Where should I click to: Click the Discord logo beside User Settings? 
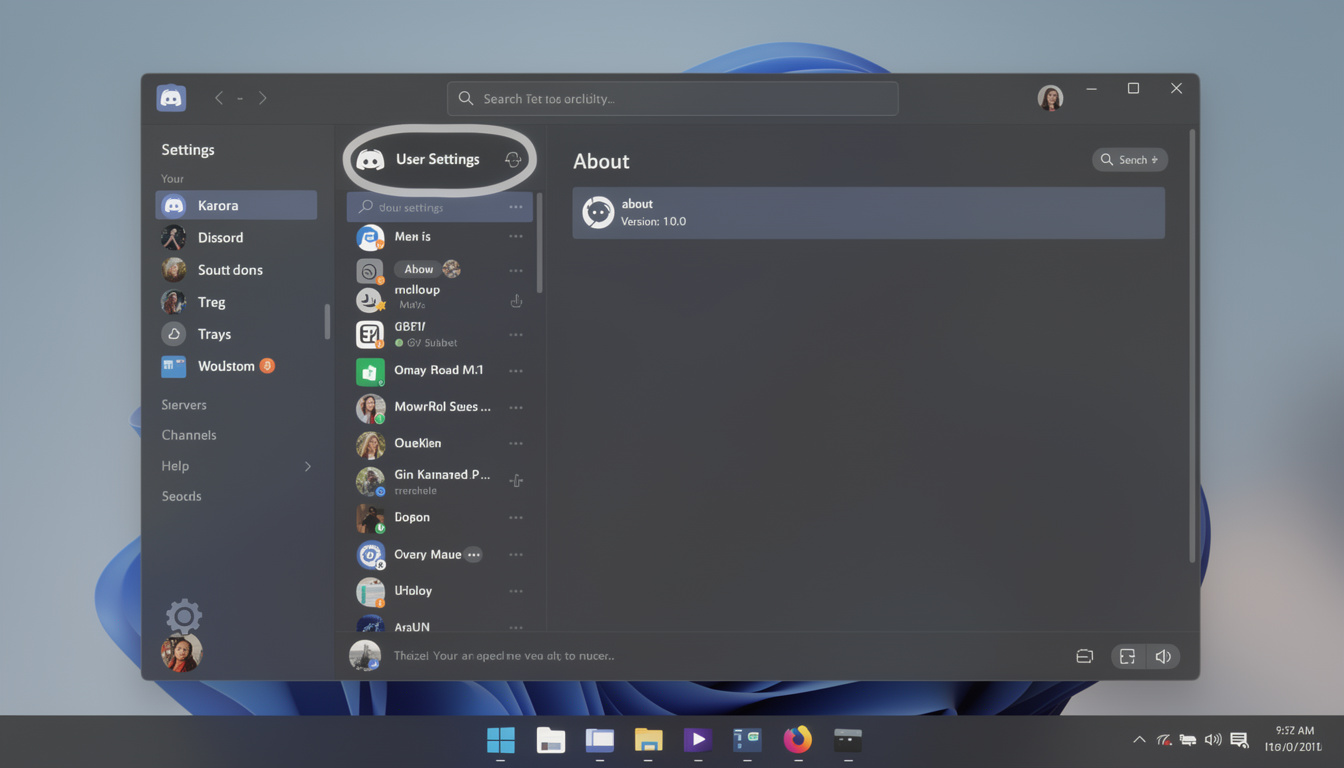pyautogui.click(x=371, y=159)
